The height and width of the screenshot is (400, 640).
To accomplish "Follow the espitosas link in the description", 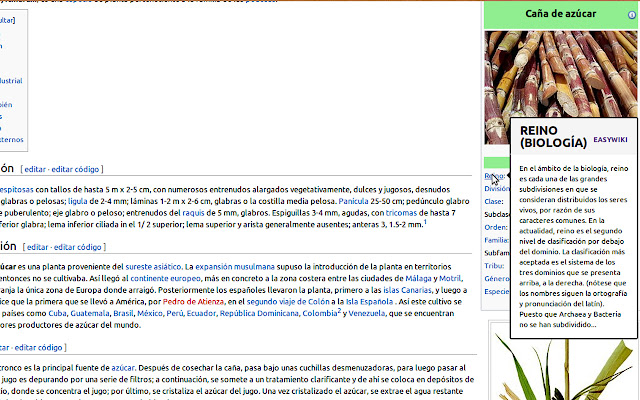I will coord(17,189).
